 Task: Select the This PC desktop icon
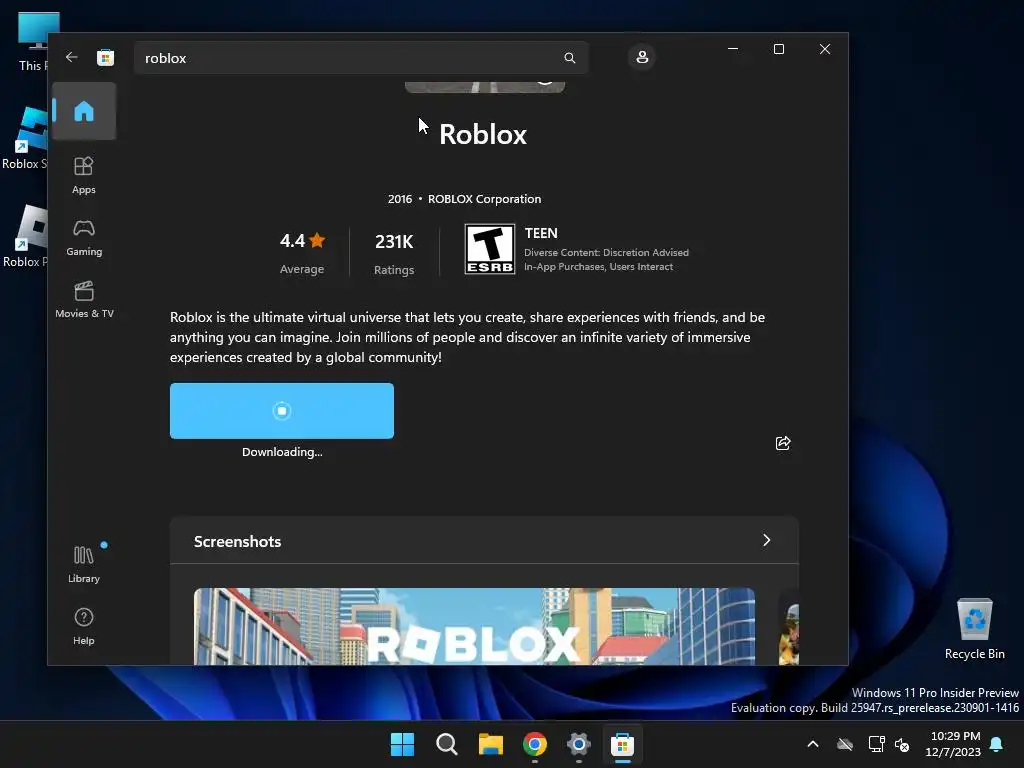pyautogui.click(x=31, y=42)
